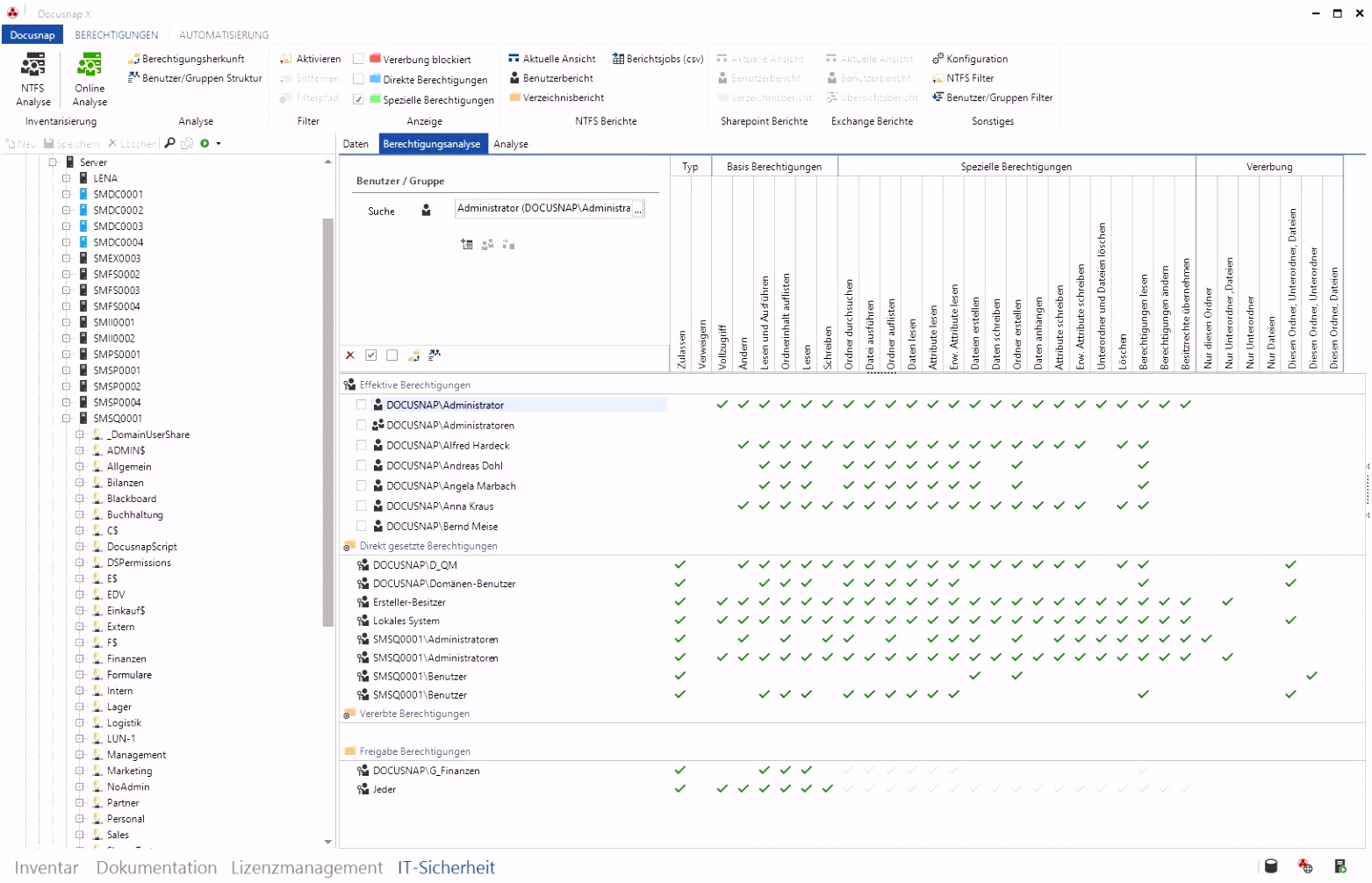
Task: Click the user icon beside Suche
Action: pos(426,211)
